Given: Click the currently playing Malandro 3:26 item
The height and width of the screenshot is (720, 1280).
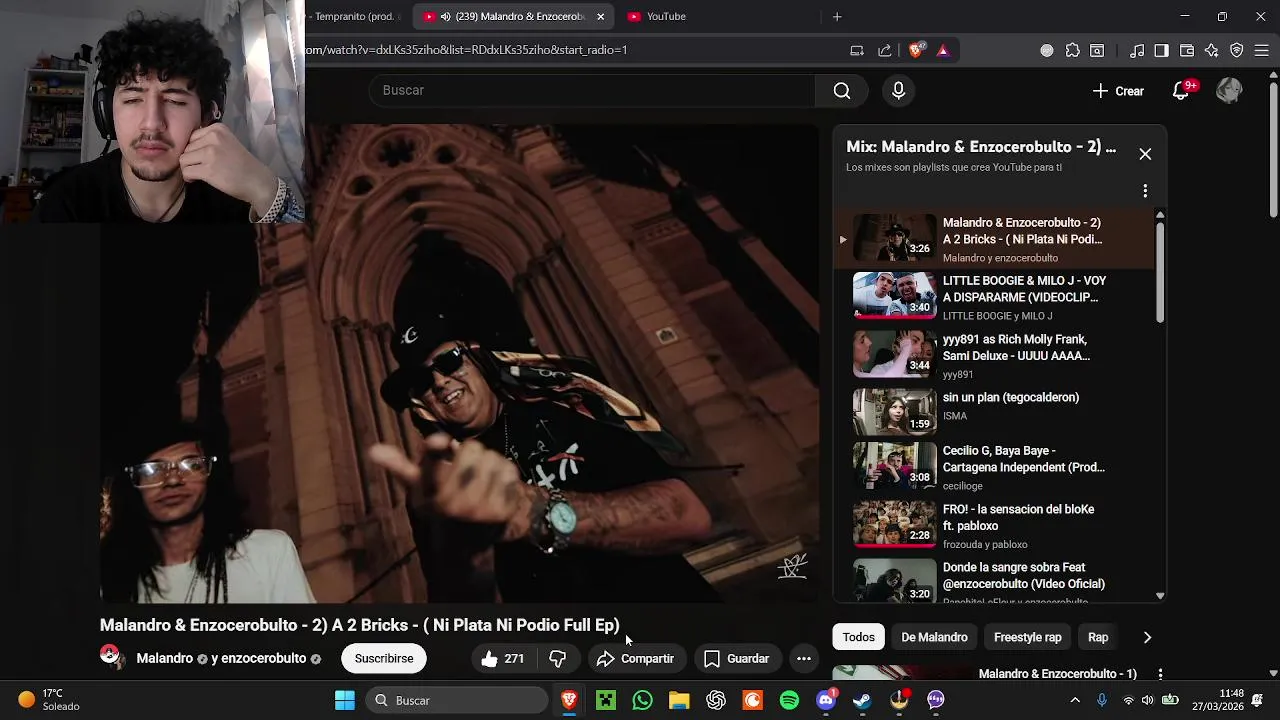Looking at the screenshot, I should click(994, 239).
